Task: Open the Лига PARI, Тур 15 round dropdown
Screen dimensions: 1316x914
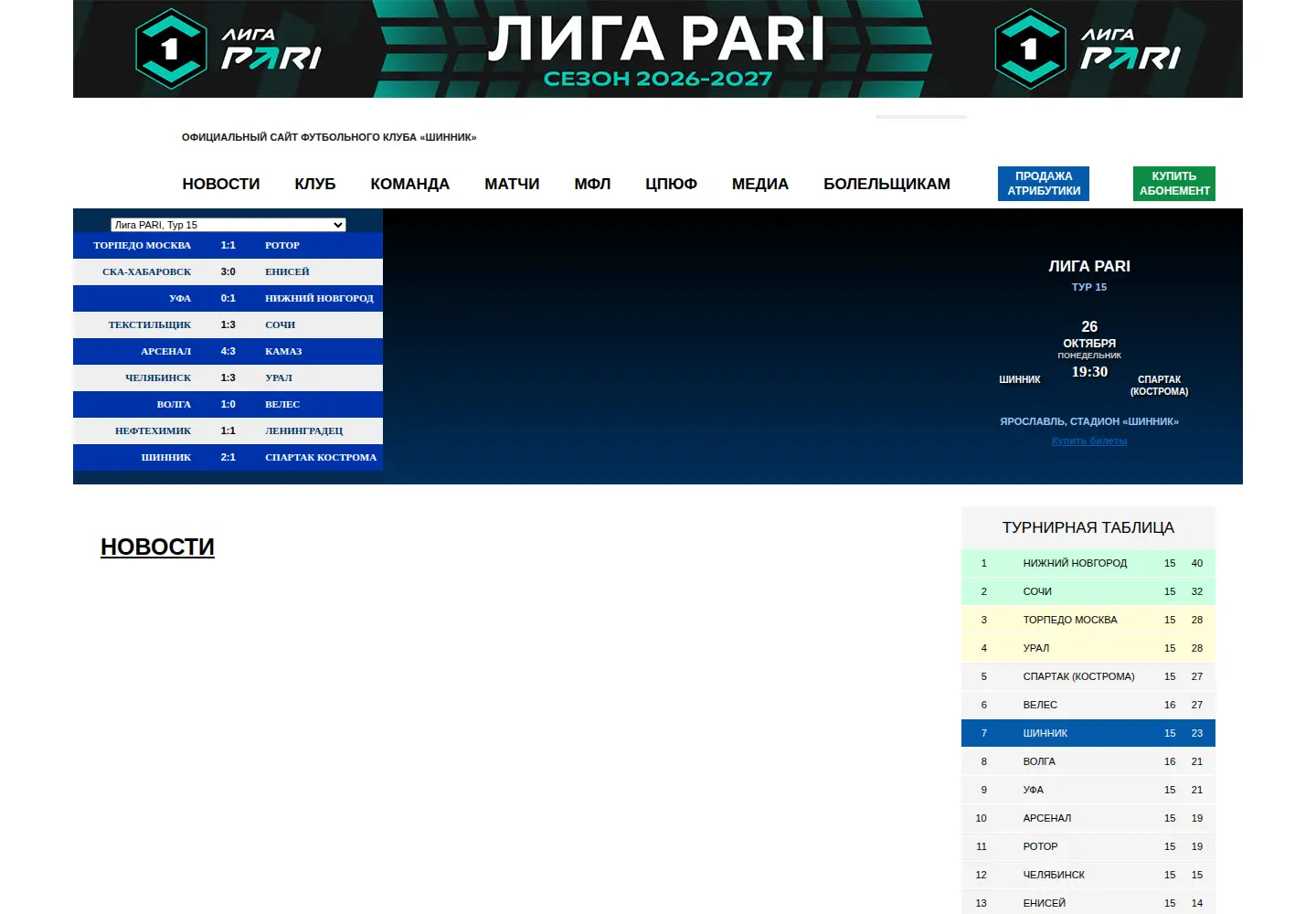Action: click(228, 225)
